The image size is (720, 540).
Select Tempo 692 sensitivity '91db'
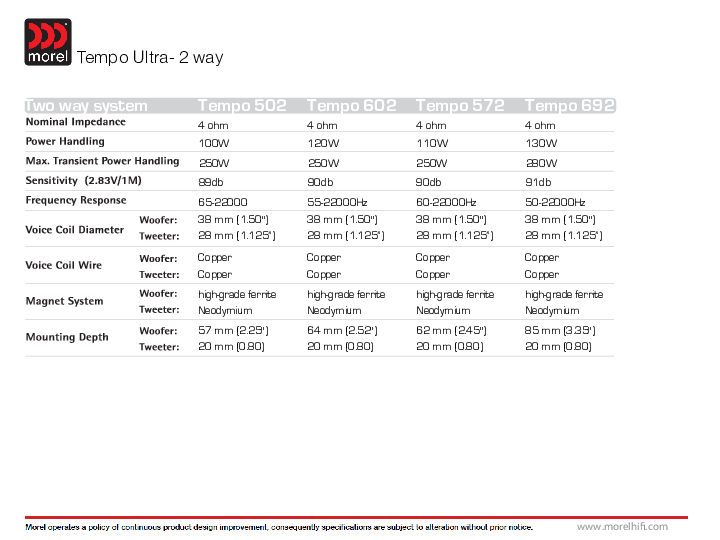click(538, 182)
